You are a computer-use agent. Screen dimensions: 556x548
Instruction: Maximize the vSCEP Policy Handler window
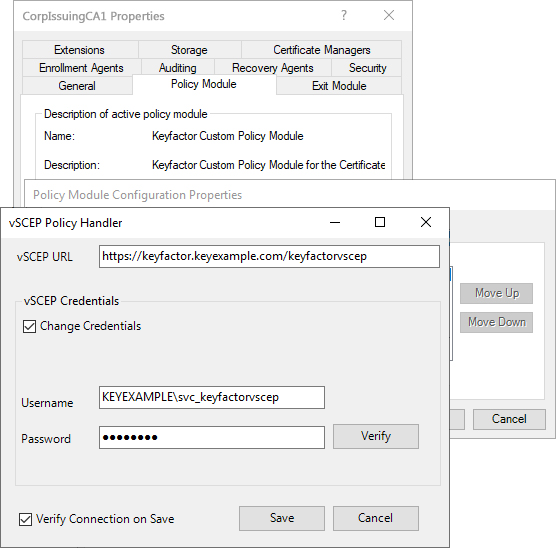380,222
